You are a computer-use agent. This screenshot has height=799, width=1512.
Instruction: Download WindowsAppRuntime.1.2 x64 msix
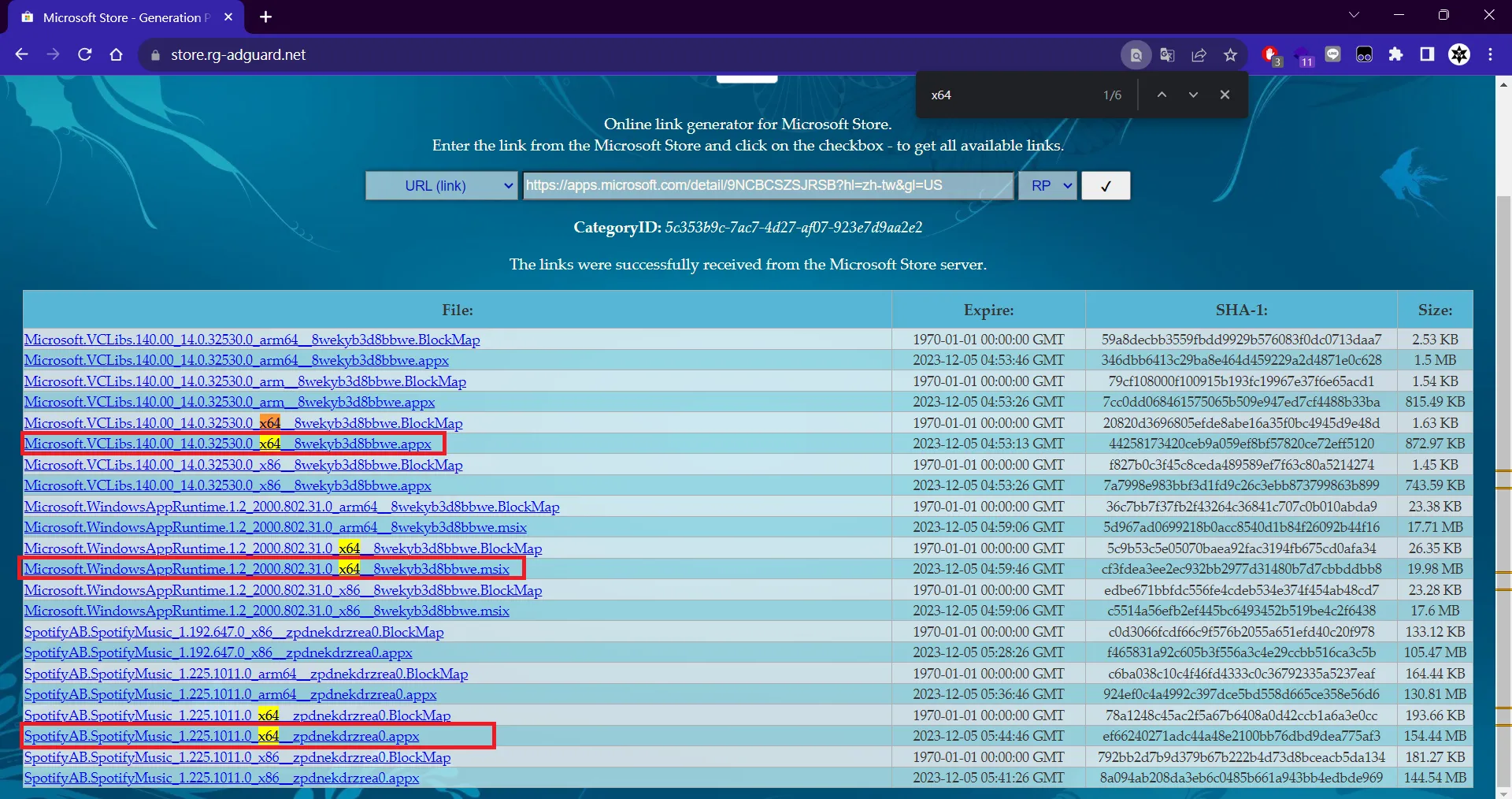pyautogui.click(x=267, y=569)
